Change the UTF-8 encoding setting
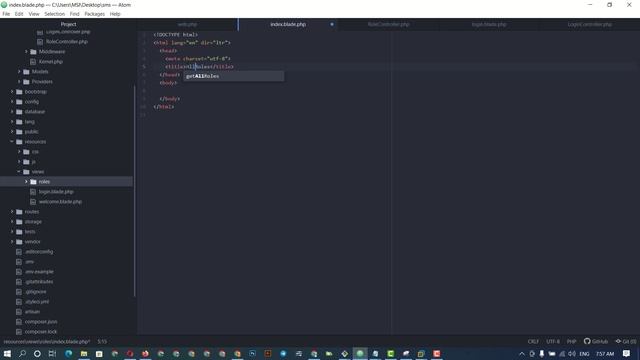Screen dimensions: 640x360 coord(553,342)
